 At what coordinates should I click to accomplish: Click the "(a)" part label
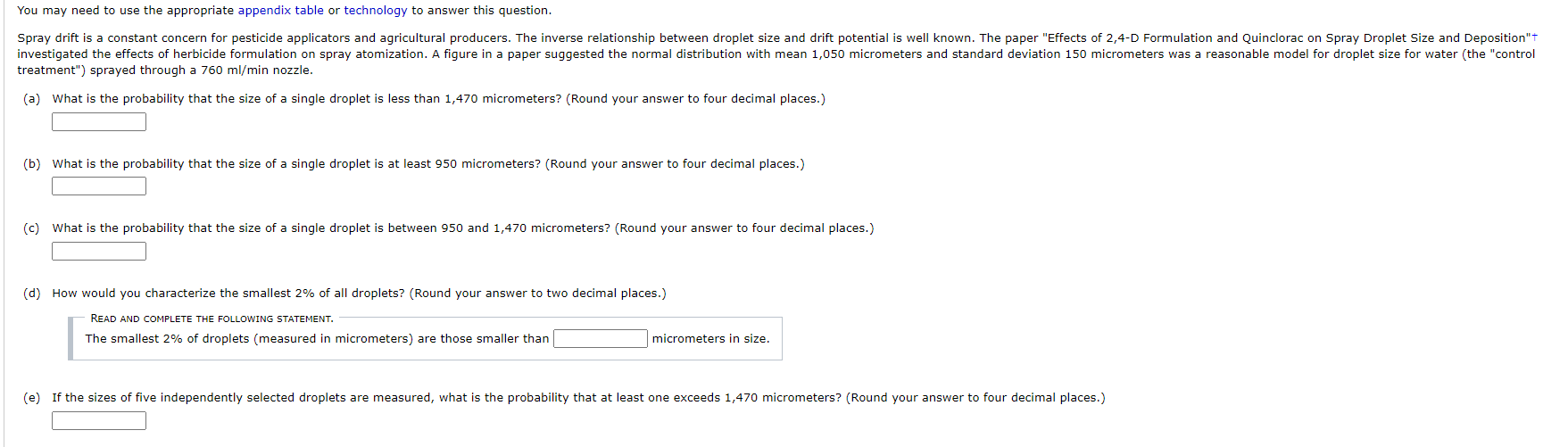pyautogui.click(x=32, y=99)
